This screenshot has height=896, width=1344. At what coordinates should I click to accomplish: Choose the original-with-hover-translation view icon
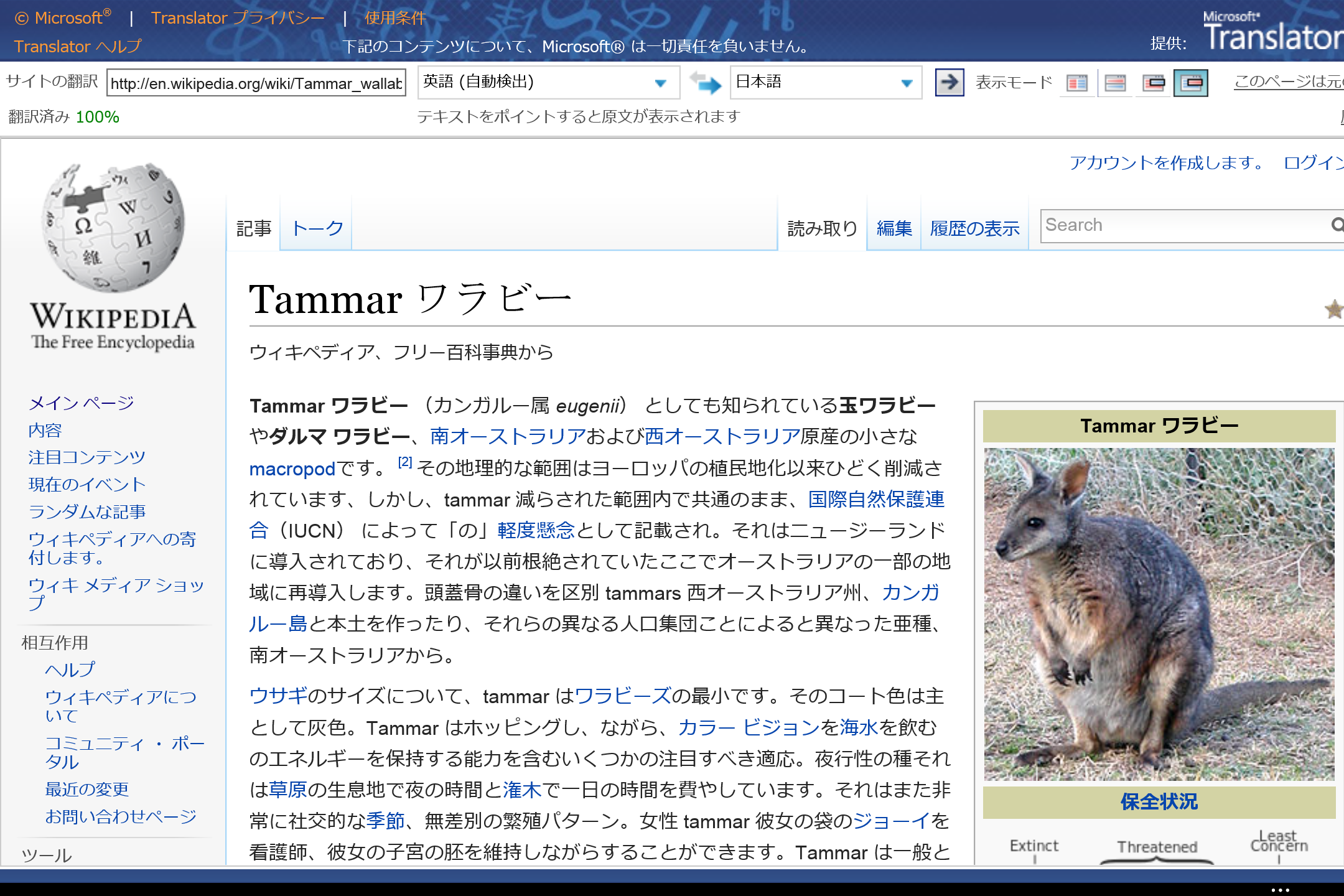click(1154, 83)
